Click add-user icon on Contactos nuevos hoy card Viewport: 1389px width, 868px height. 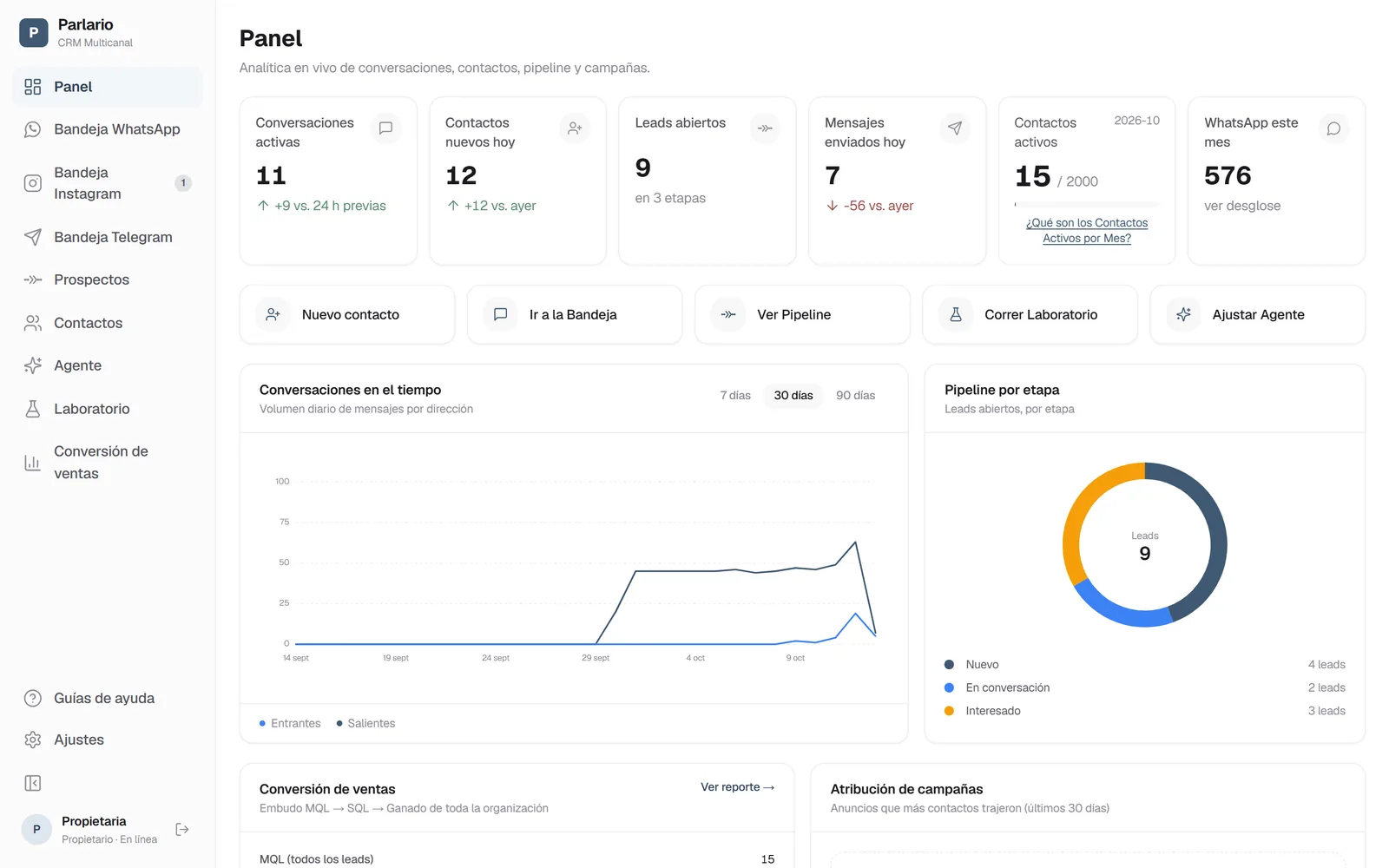(575, 128)
